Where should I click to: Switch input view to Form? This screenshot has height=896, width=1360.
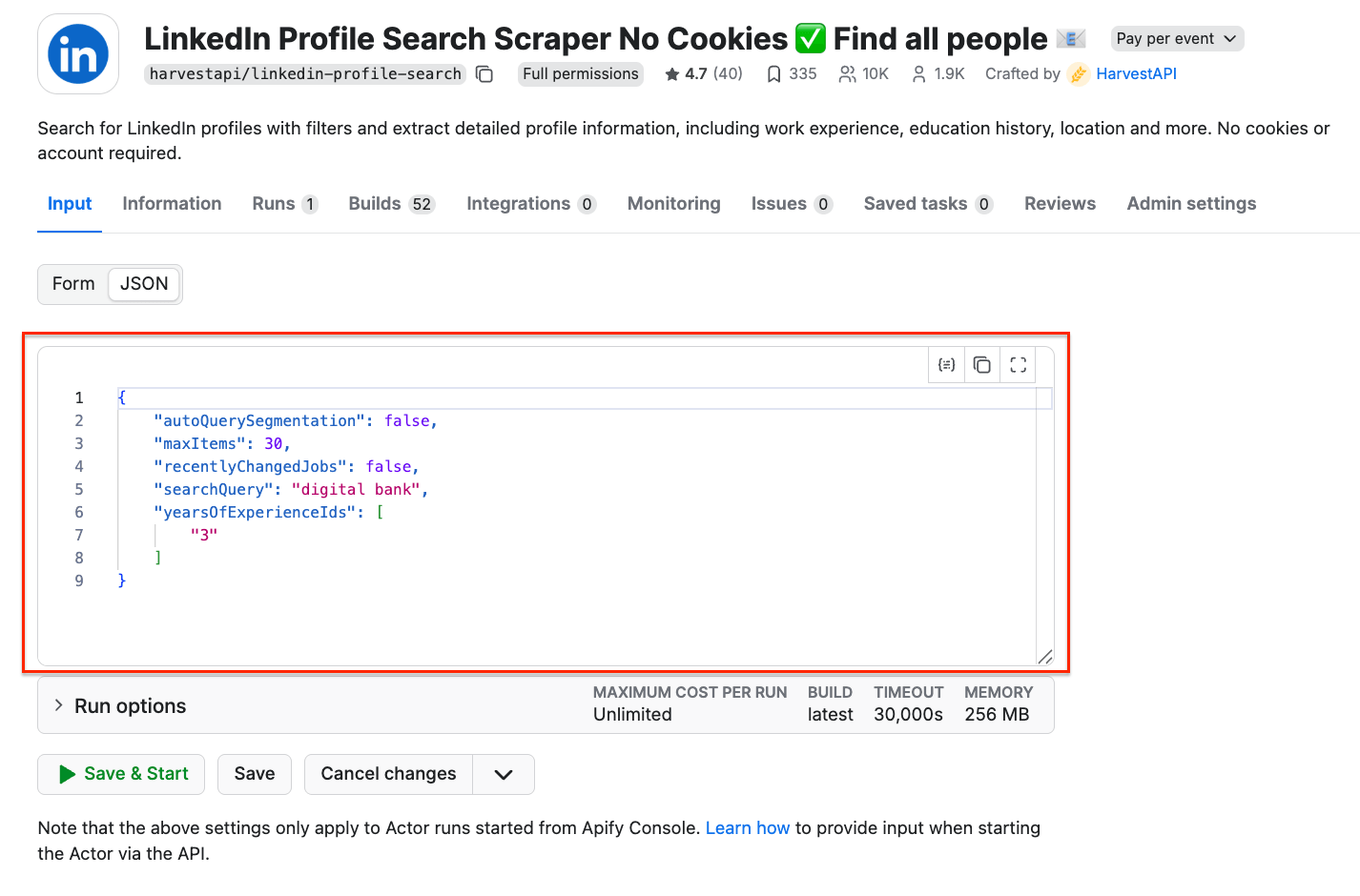[73, 284]
